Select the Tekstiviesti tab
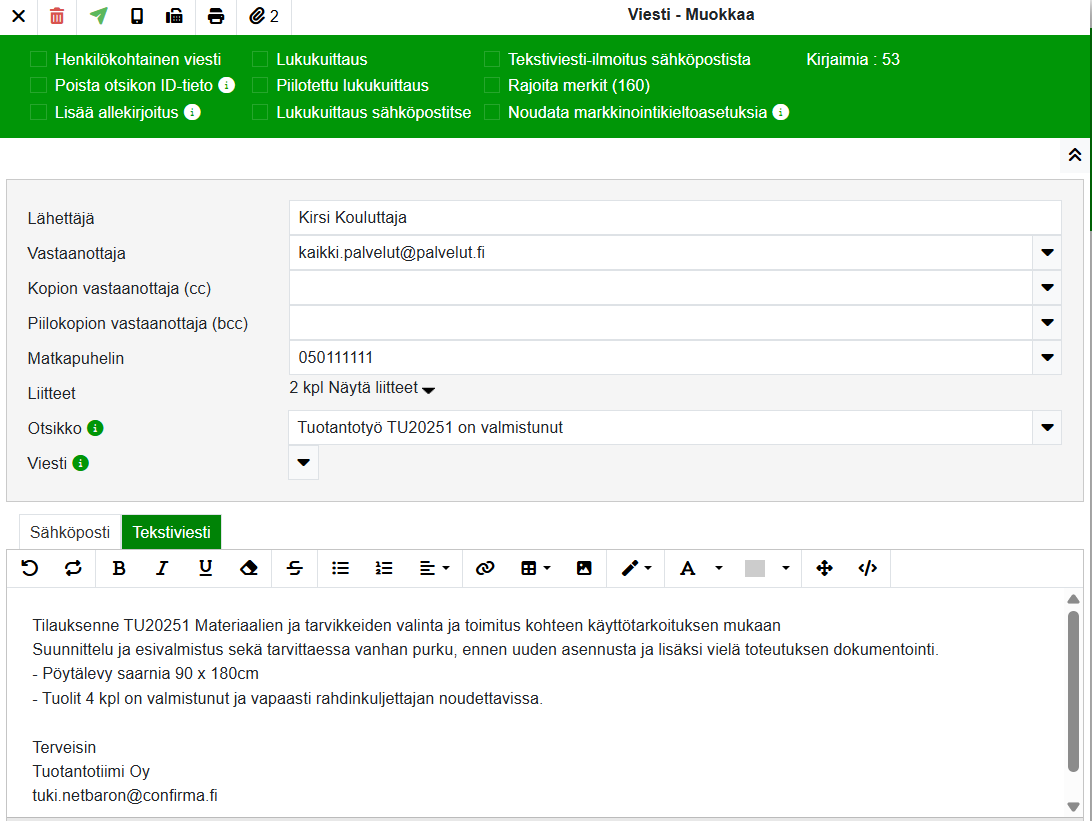Viewport: 1092px width, 821px height. click(171, 532)
